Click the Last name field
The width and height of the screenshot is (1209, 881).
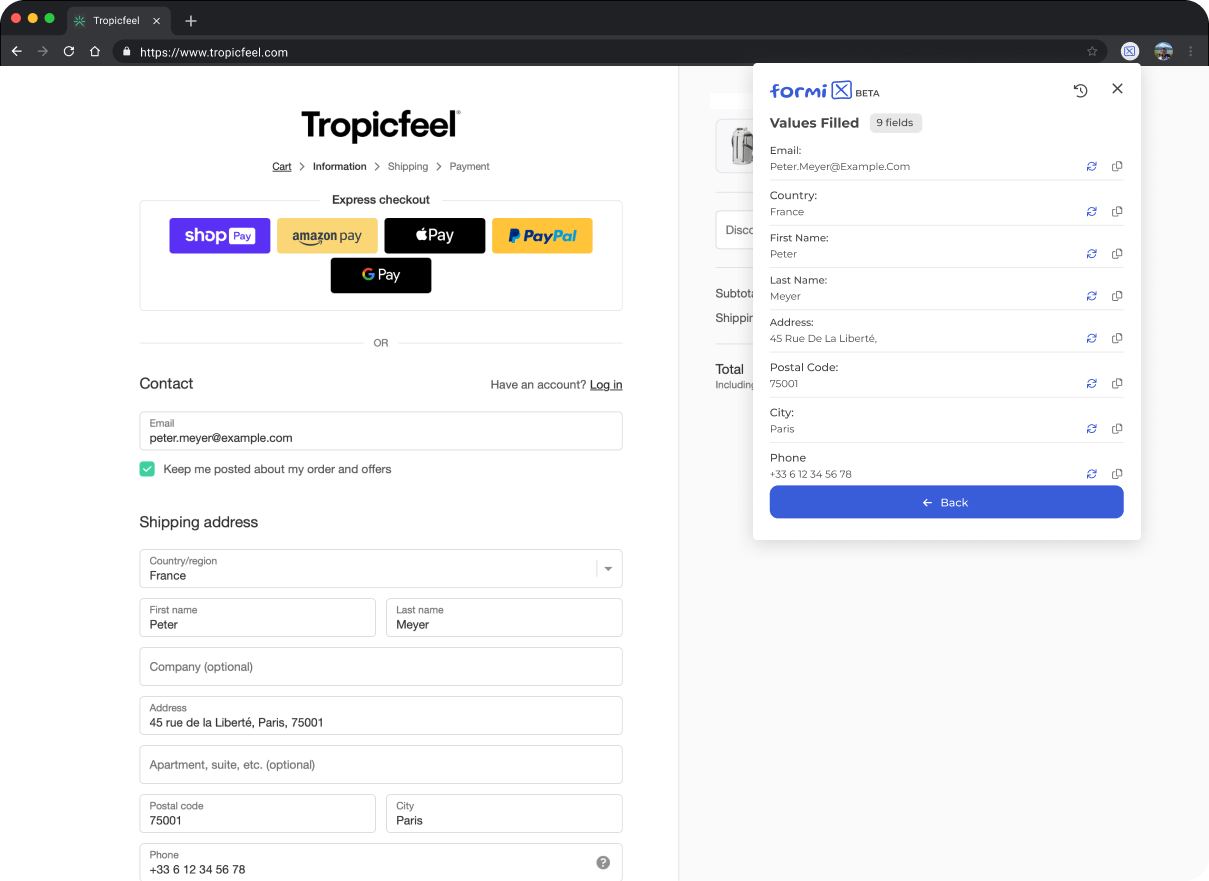click(x=504, y=618)
